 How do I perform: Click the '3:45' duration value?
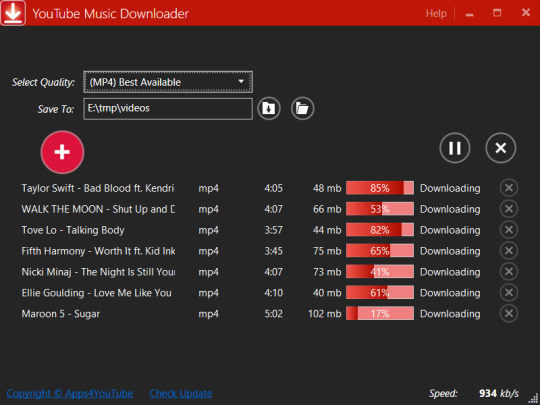coord(273,251)
